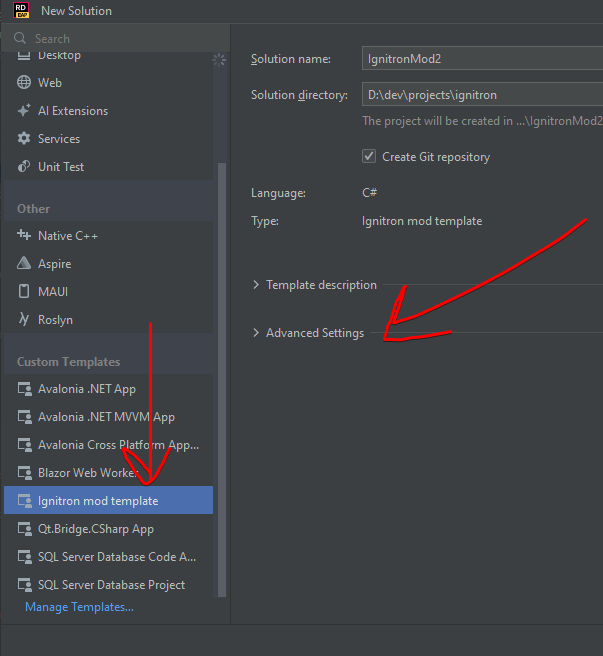Click the Type value Ignitron mod template
Screen dimensions: 603x656
point(422,221)
